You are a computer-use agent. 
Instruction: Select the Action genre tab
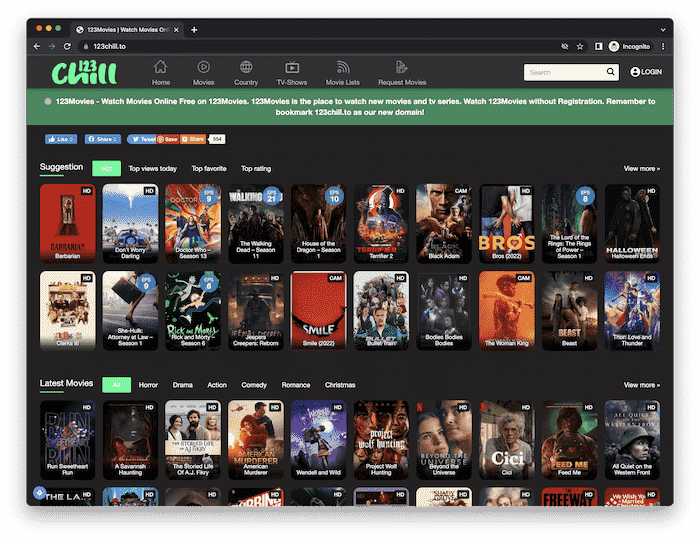217,385
